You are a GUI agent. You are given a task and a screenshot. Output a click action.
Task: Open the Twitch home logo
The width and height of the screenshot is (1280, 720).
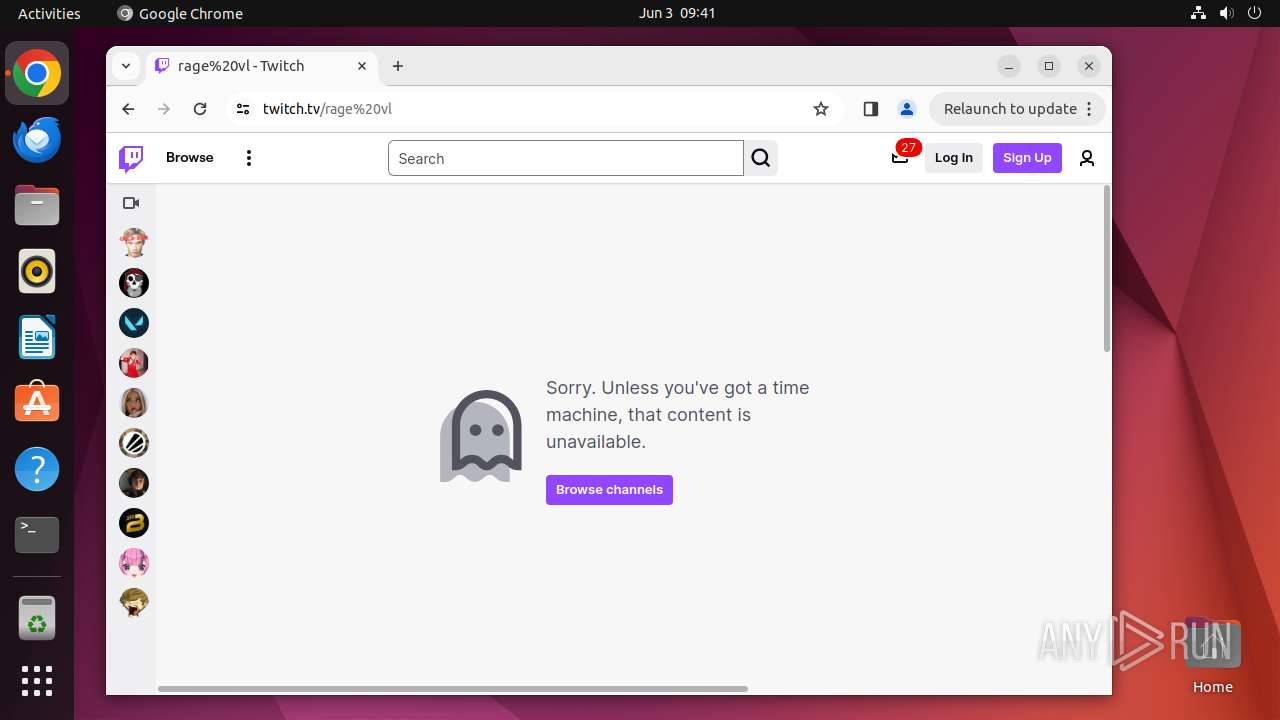[131, 158]
